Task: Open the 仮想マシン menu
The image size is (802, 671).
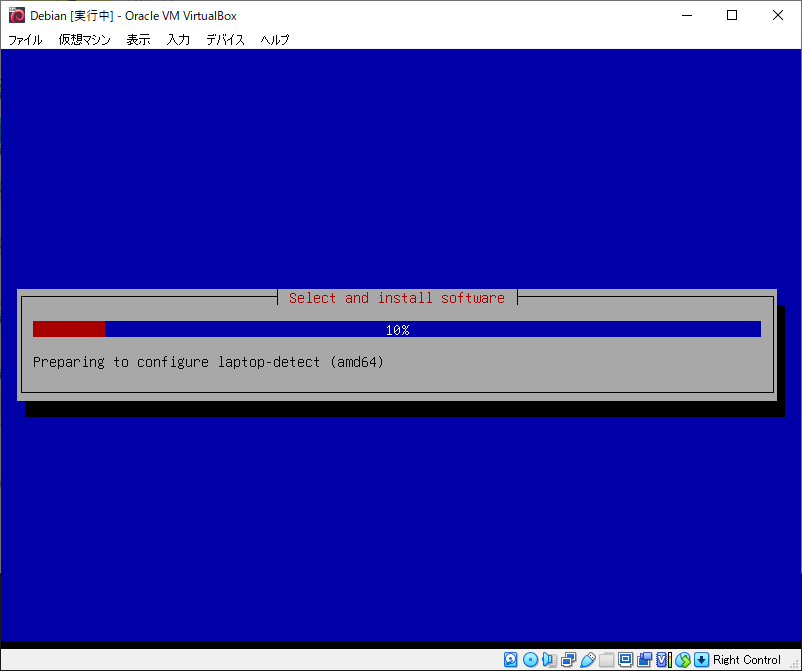Action: [x=84, y=40]
